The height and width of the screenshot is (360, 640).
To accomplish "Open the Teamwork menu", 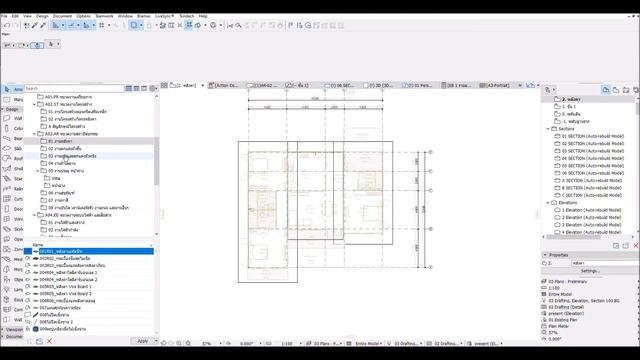I will tap(104, 16).
